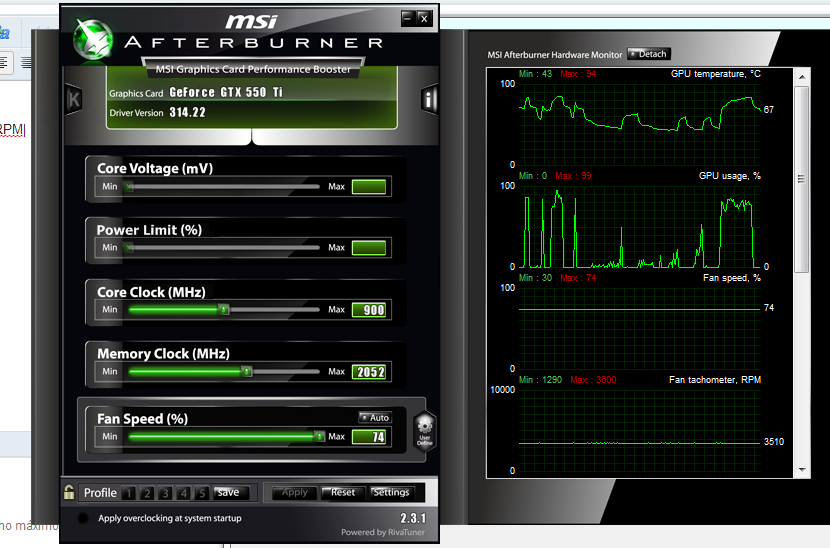
Task: Close the MSI Afterburner window
Action: (x=424, y=19)
